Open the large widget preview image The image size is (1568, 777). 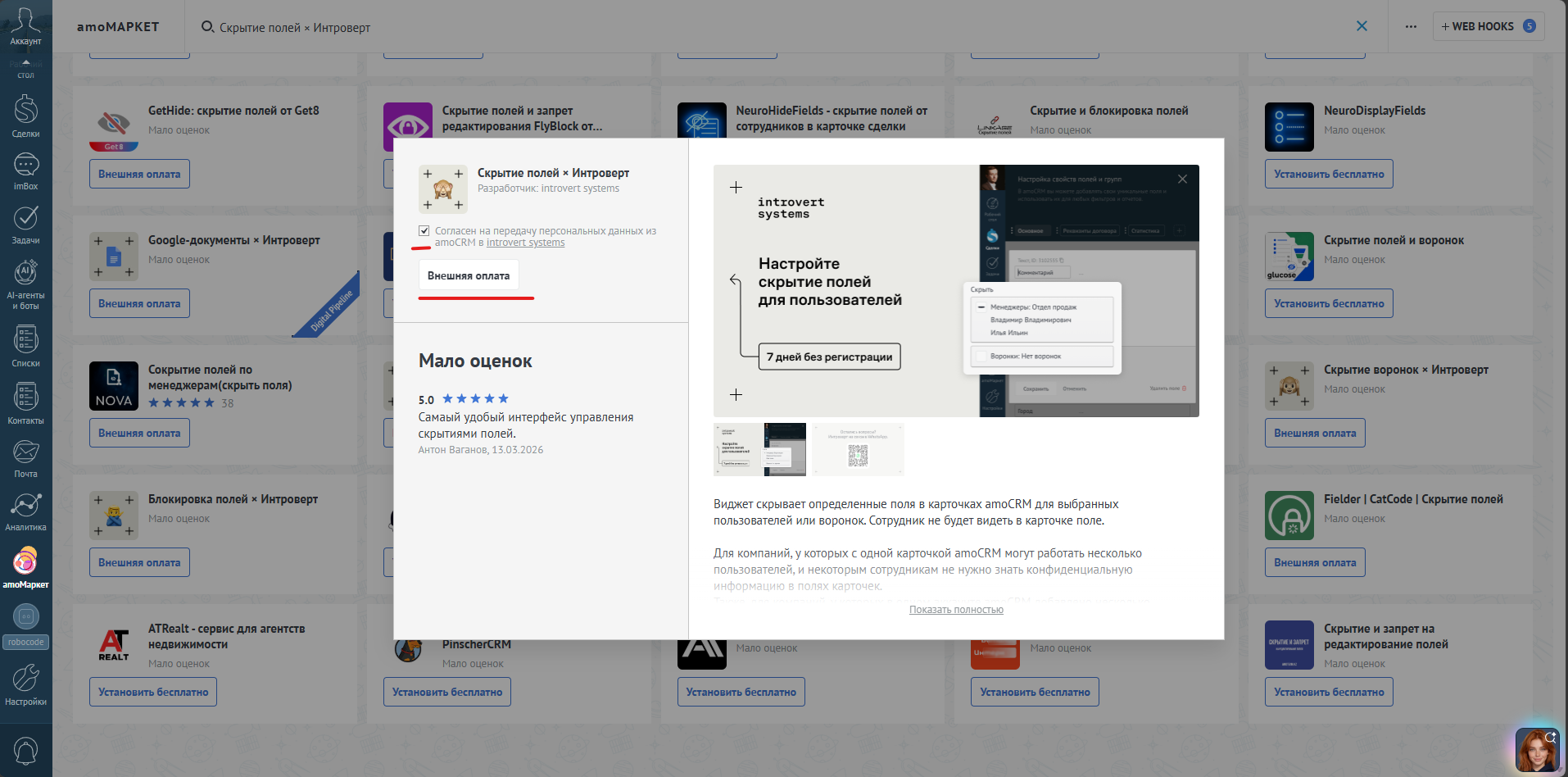click(x=956, y=291)
